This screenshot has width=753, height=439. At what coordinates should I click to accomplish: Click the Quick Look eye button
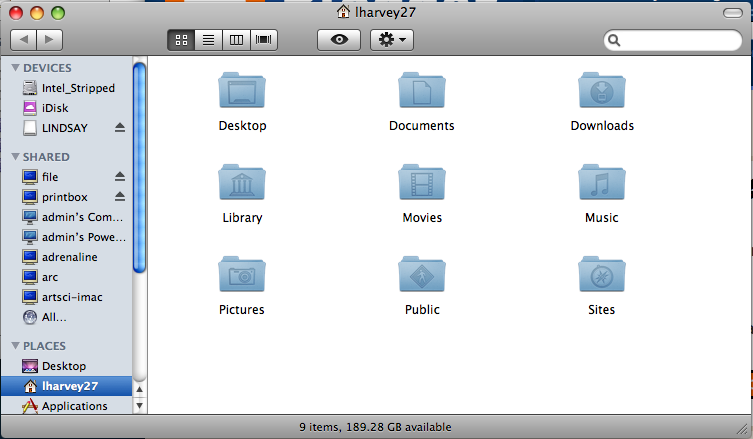click(x=339, y=40)
